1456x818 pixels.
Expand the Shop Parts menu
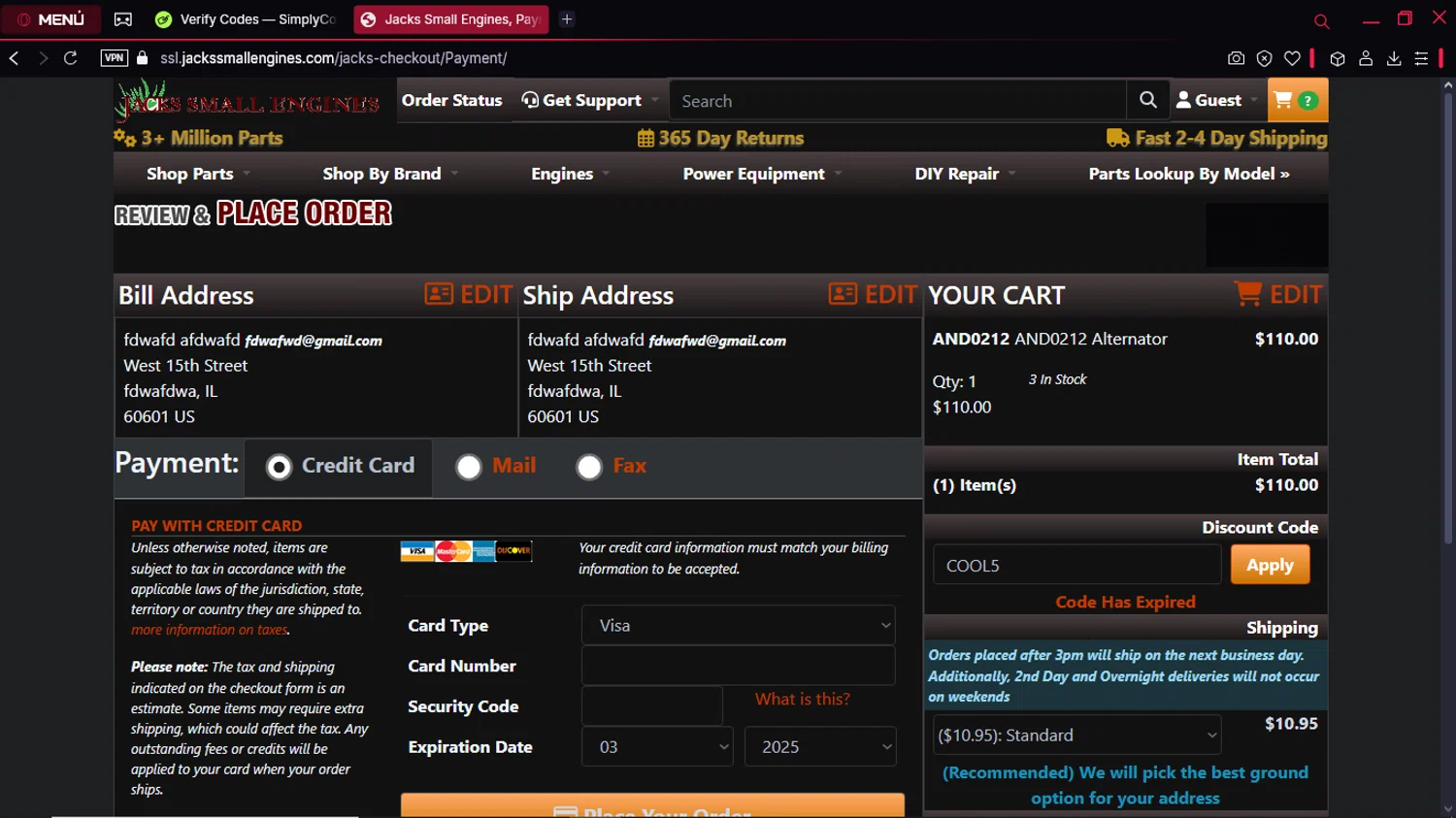coord(198,174)
